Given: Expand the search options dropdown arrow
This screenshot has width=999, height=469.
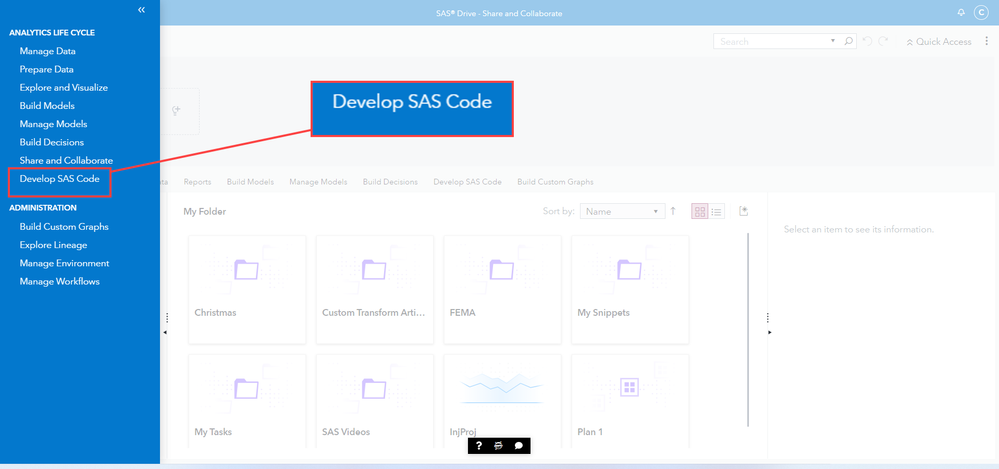Looking at the screenshot, I should point(833,41).
